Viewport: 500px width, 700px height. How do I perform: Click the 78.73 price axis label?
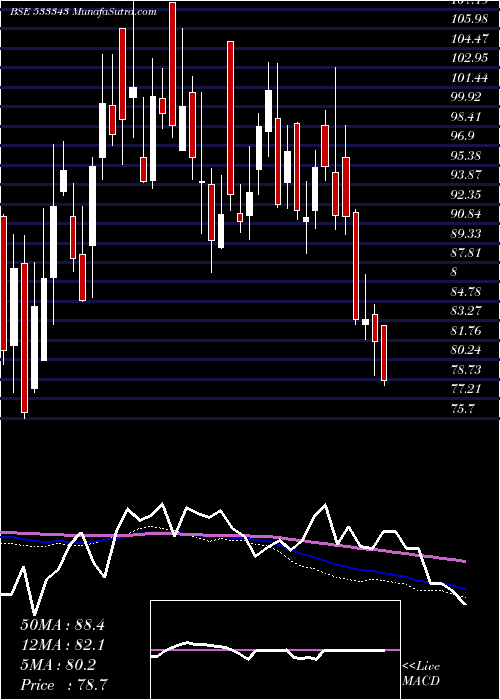tap(468, 370)
